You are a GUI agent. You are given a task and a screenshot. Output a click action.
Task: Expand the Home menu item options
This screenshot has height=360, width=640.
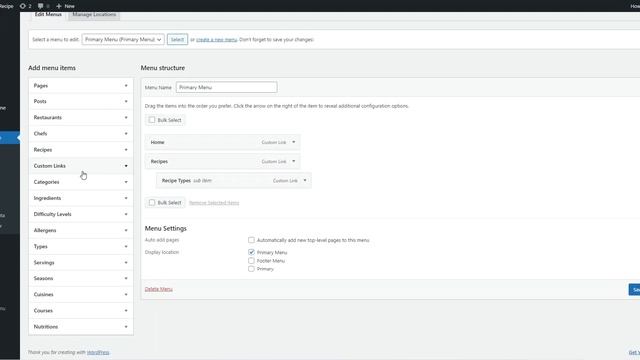[293, 142]
